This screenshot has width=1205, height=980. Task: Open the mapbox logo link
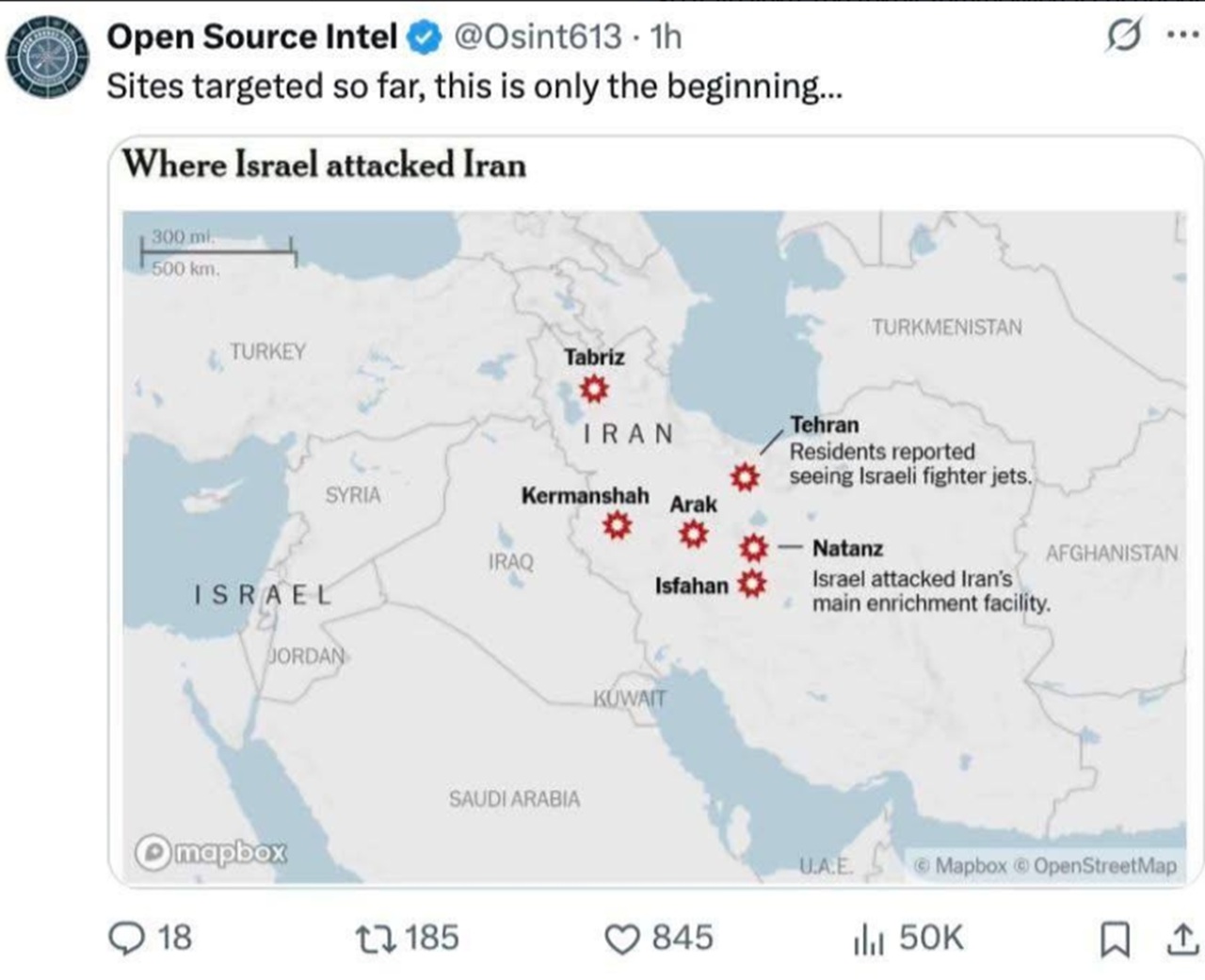tap(211, 852)
